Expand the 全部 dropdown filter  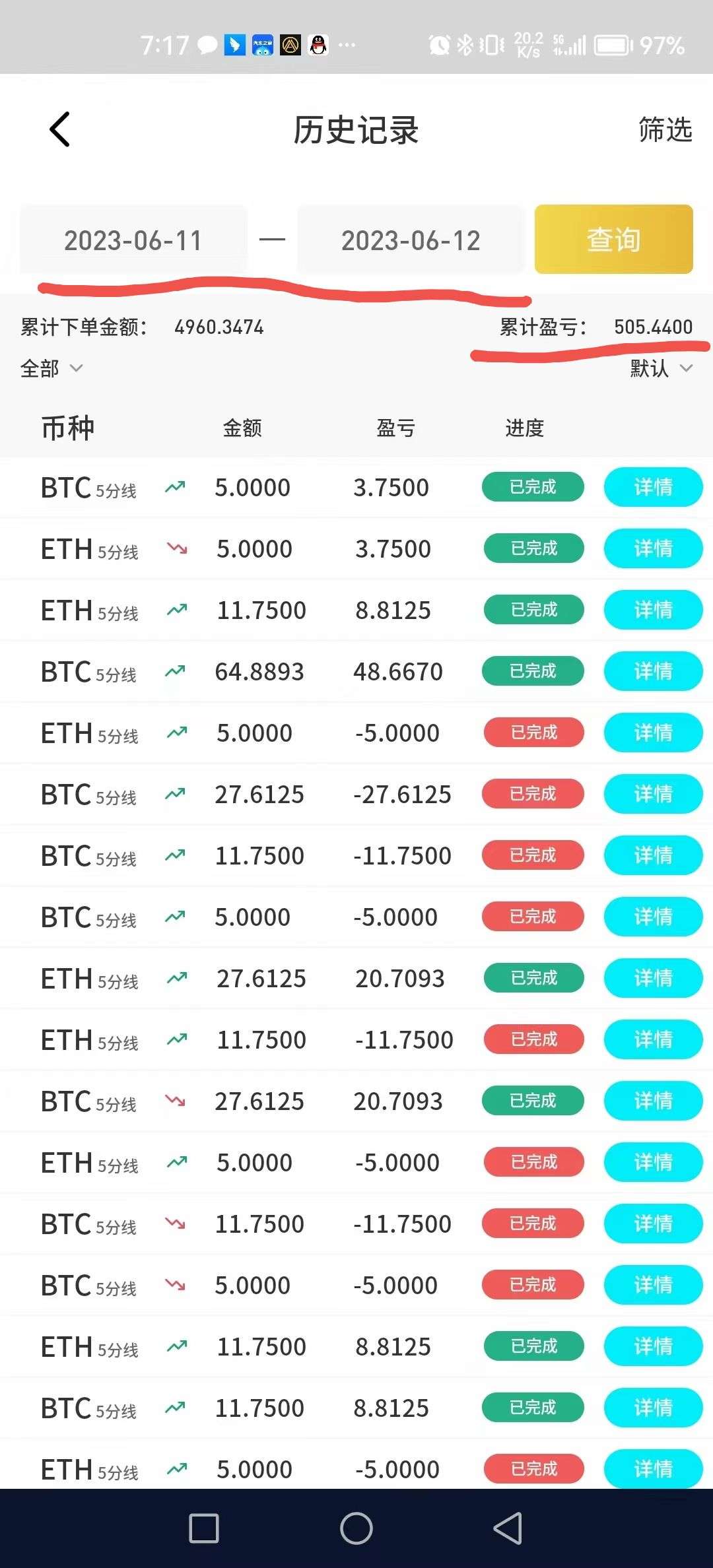click(51, 368)
